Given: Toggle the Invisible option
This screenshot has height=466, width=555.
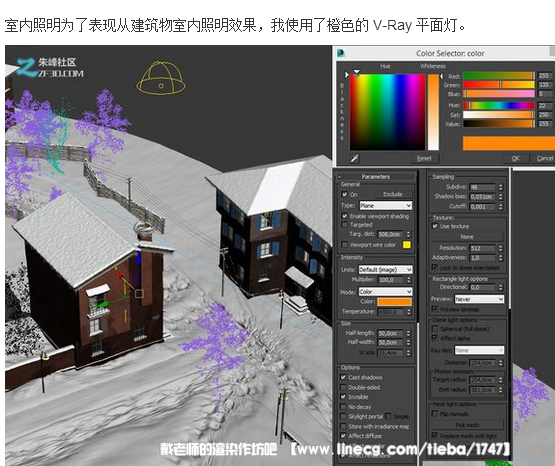Looking at the screenshot, I should tap(343, 397).
